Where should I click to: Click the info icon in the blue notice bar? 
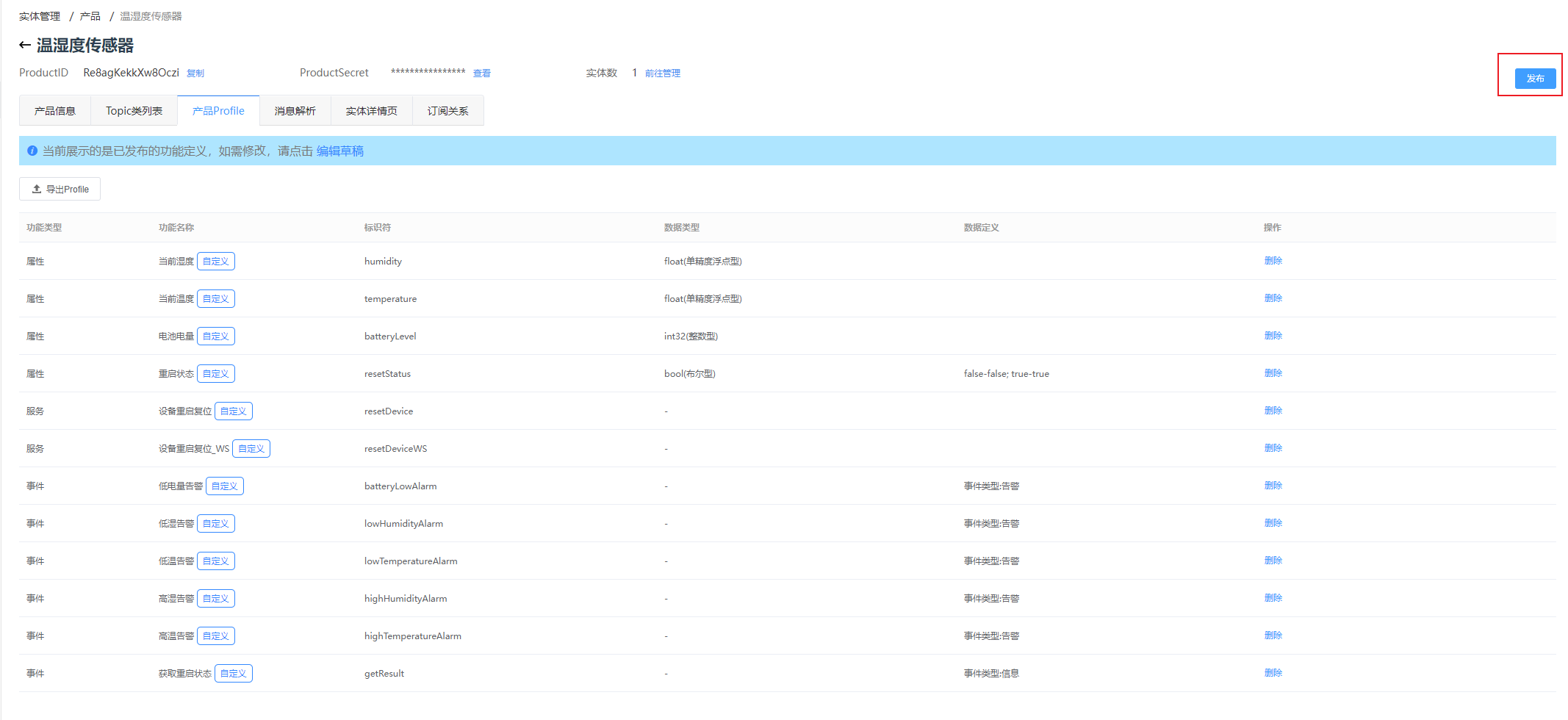32,151
